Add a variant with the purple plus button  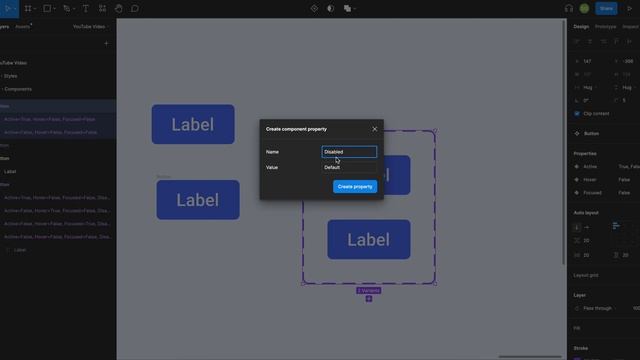(x=369, y=299)
